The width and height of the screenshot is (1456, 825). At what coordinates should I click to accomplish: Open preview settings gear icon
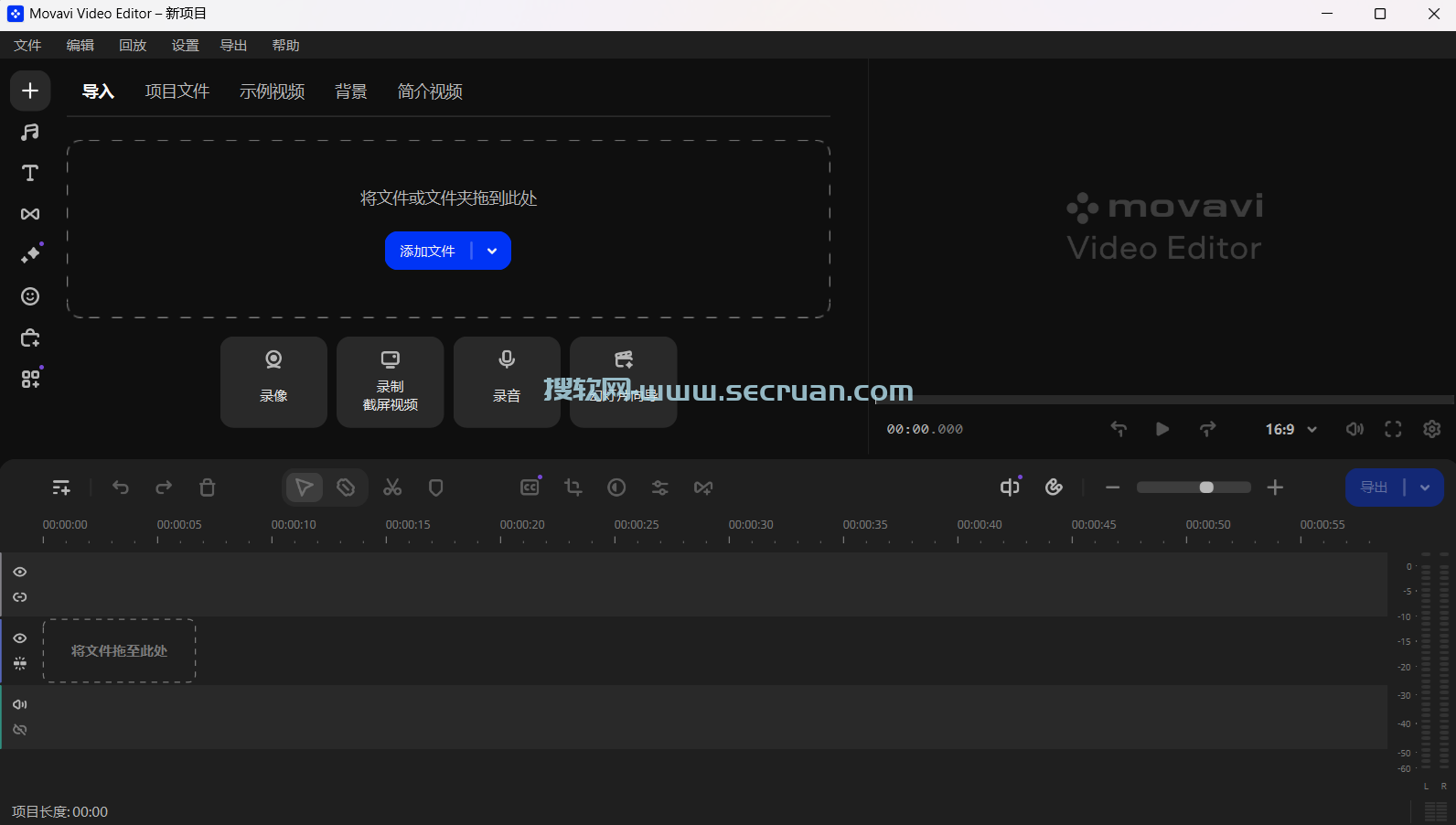click(x=1432, y=429)
